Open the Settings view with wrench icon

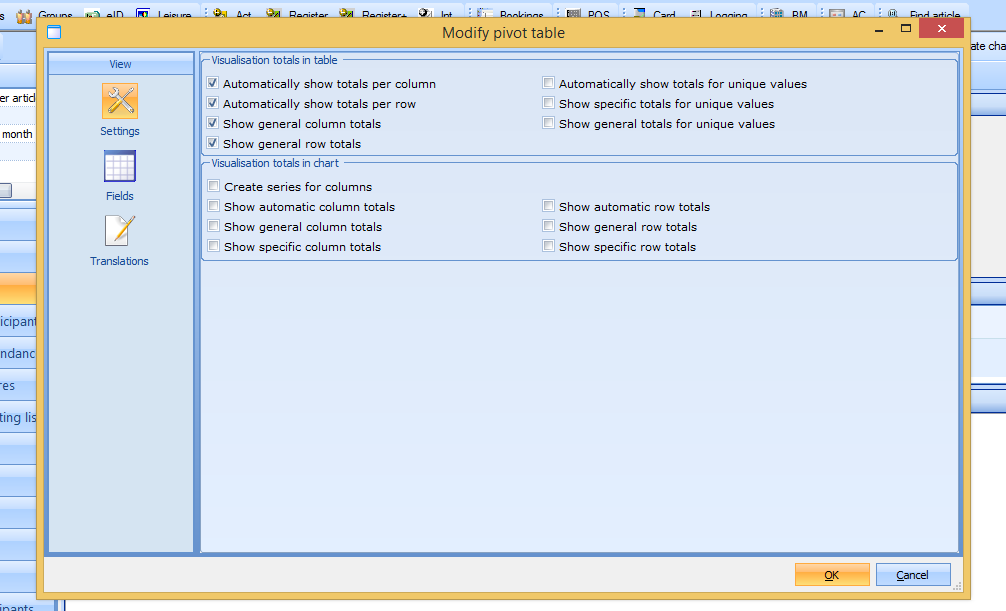[x=120, y=101]
